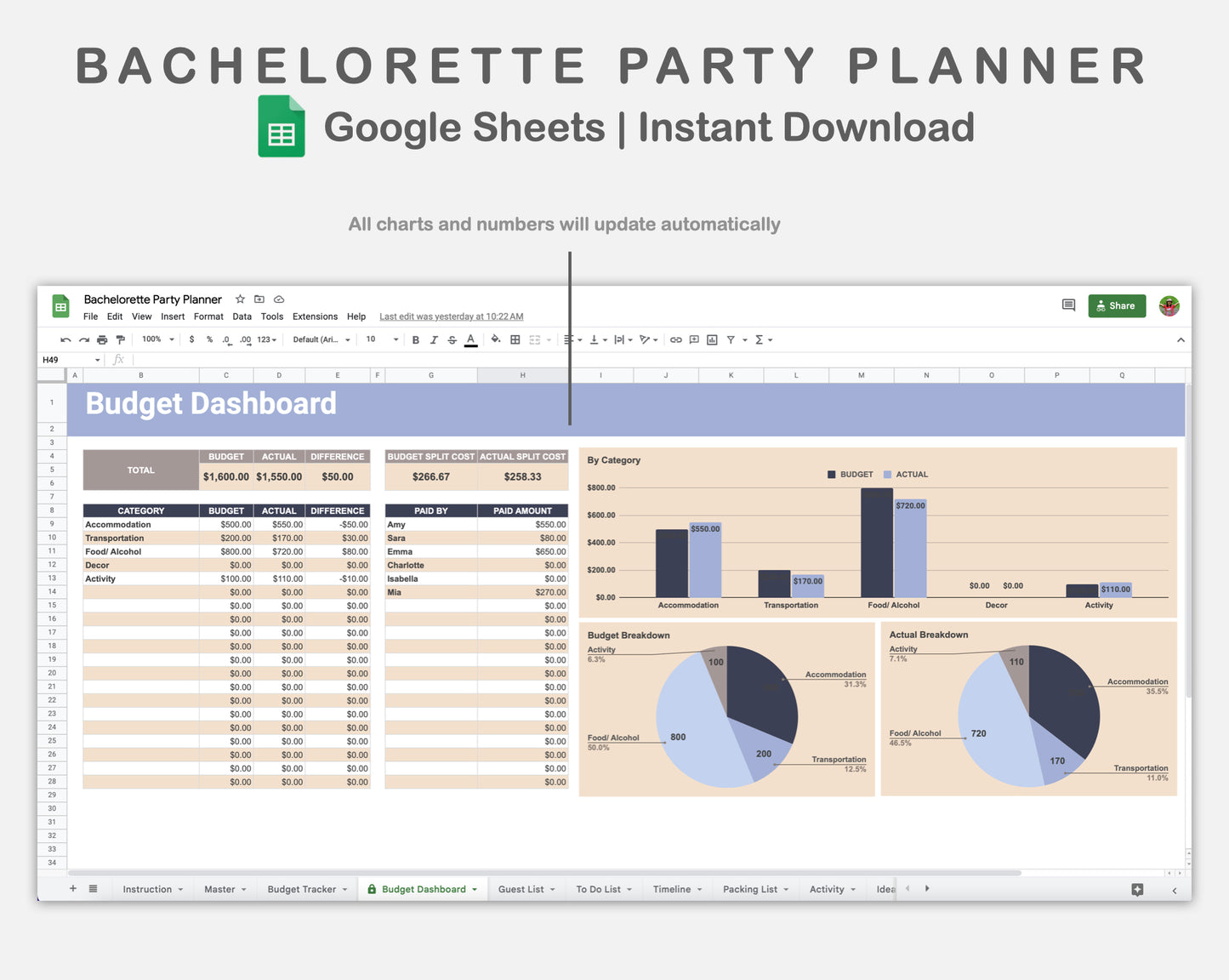Format selection as currency

191,339
